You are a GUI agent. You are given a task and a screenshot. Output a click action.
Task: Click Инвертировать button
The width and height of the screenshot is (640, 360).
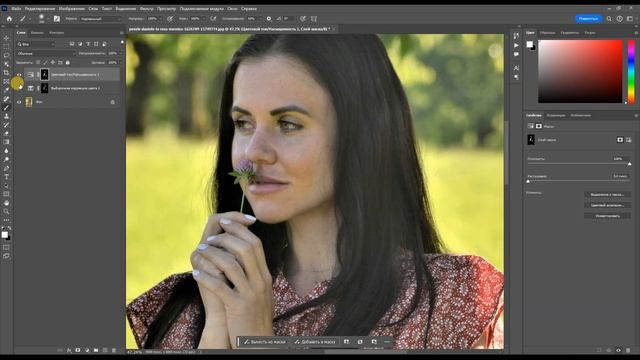tap(607, 216)
